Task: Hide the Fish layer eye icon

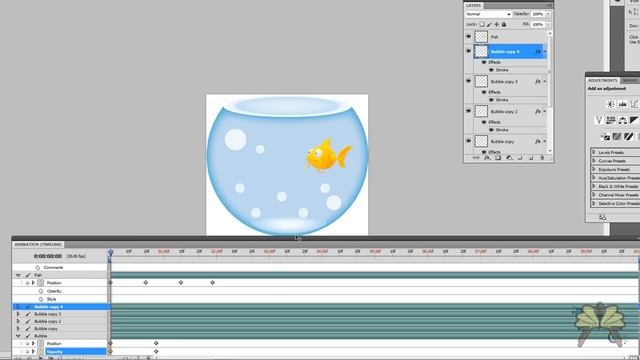Action: (469, 37)
